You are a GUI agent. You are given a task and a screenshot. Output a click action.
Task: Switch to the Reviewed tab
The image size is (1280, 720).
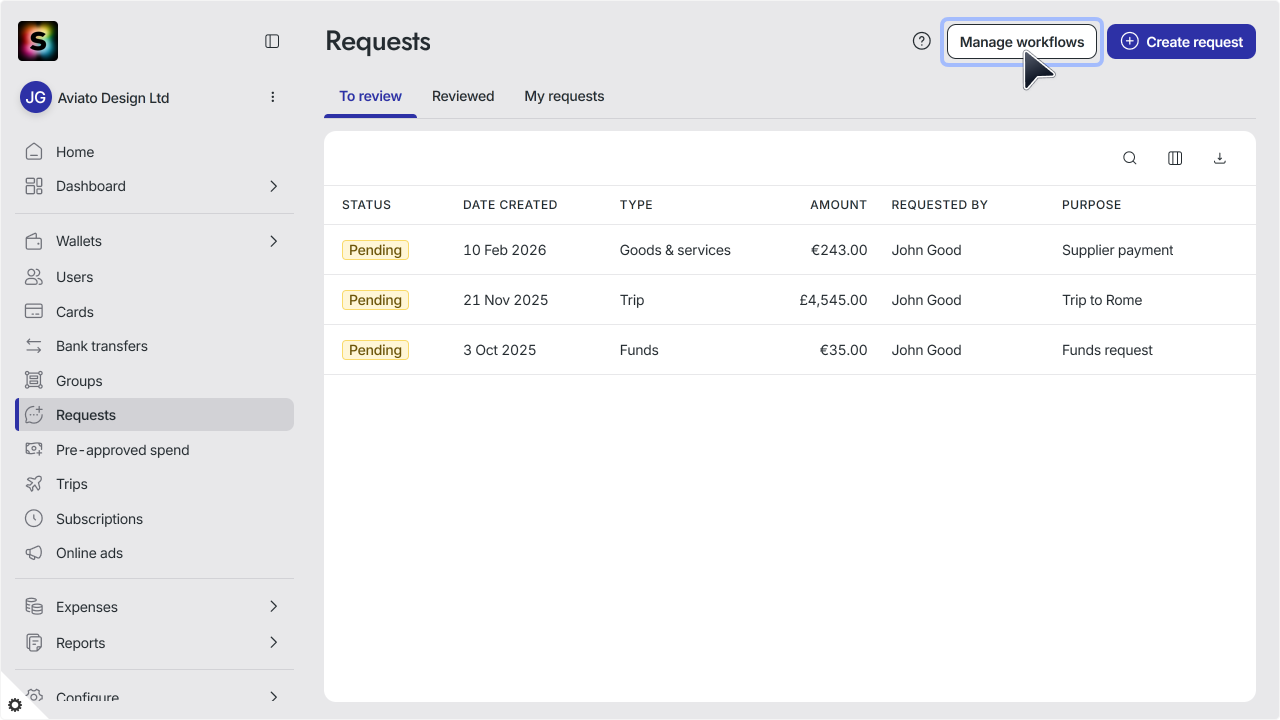[463, 97]
